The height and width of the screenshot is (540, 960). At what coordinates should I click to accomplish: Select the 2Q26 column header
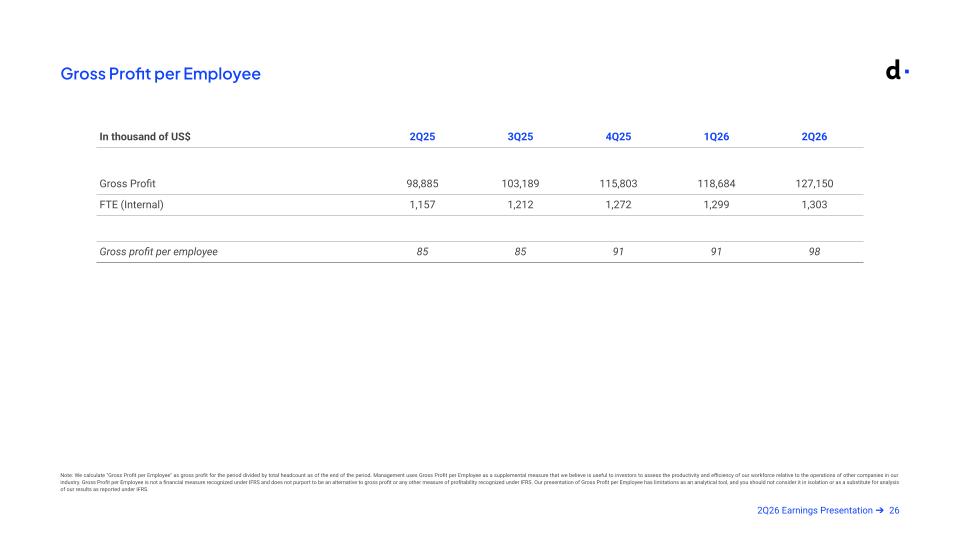[x=814, y=137]
